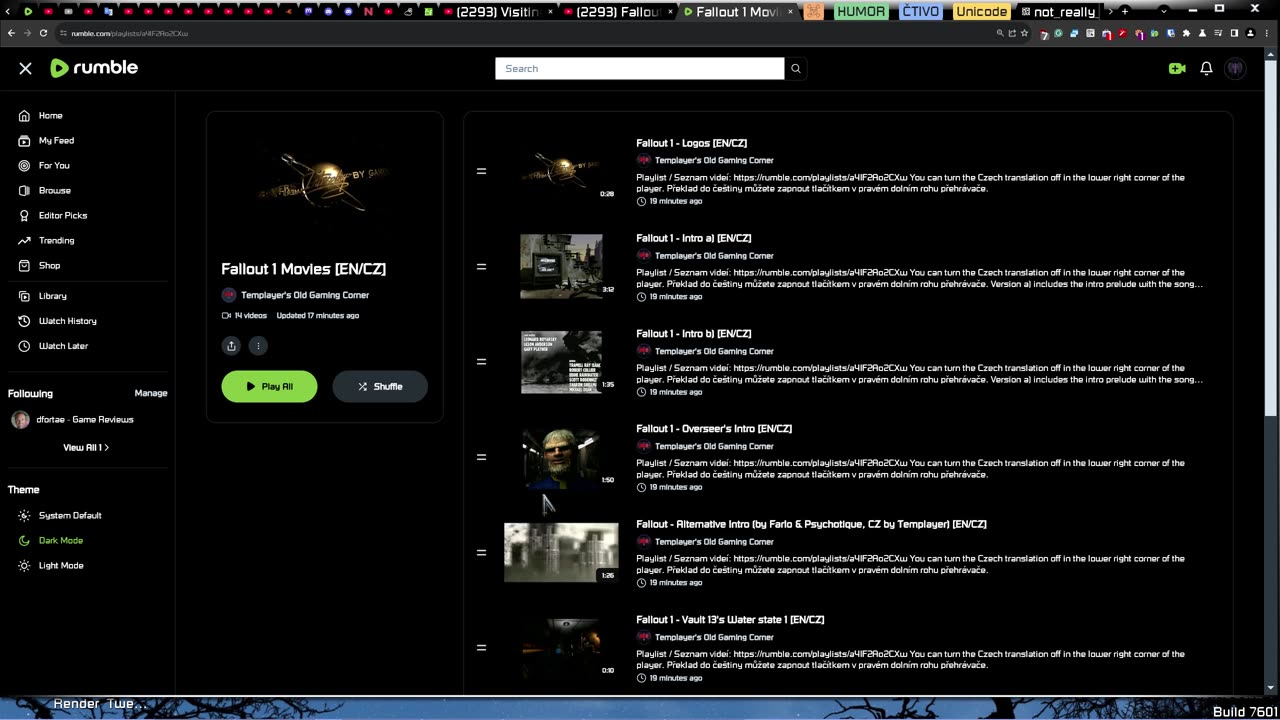Open the three-dot playlist options menu

click(258, 346)
